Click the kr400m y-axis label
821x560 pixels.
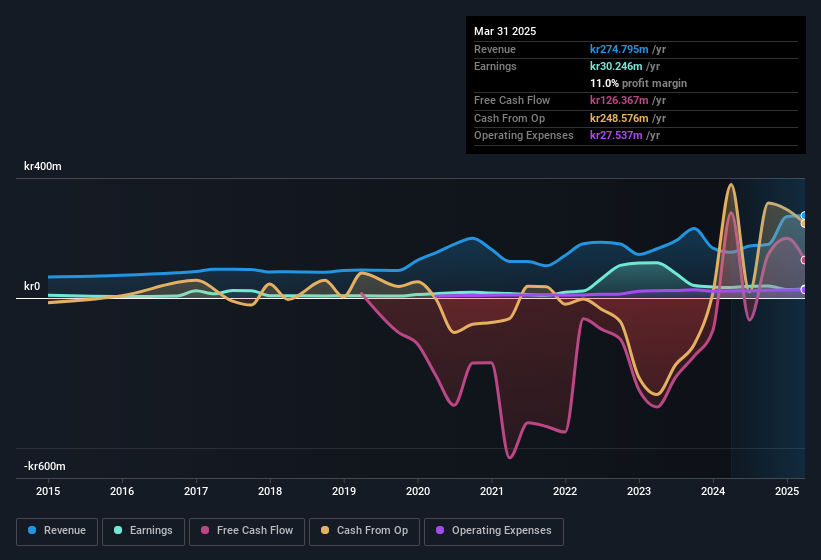43,166
